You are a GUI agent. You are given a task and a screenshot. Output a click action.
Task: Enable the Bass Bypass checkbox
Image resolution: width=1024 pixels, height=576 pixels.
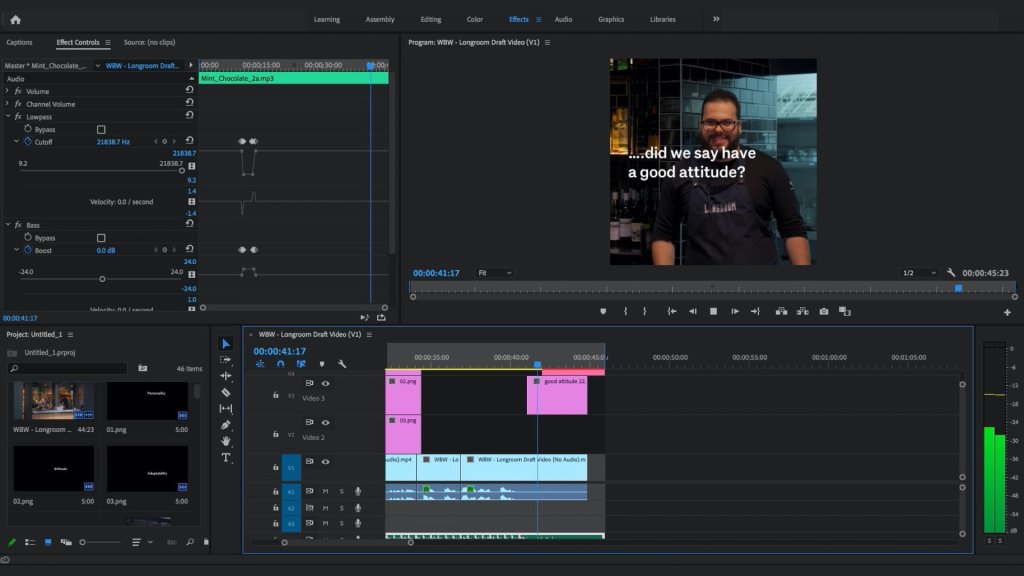[101, 238]
